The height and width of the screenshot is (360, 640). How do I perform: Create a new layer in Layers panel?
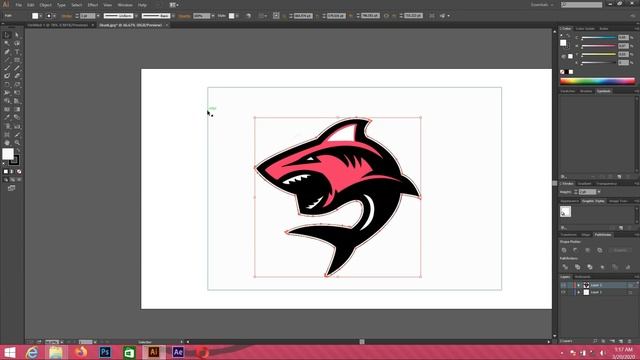click(621, 341)
